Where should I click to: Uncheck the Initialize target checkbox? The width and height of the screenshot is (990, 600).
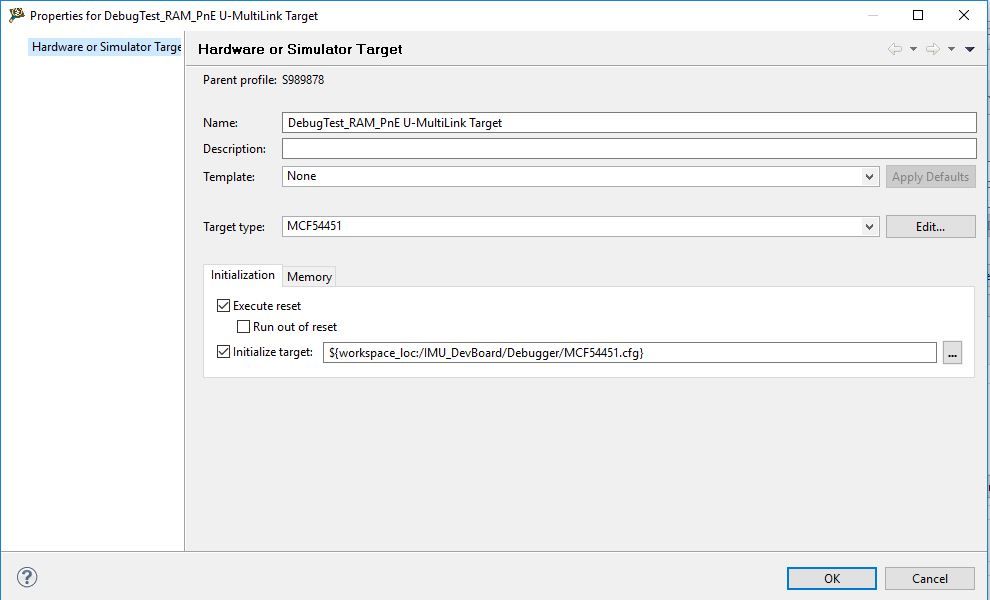pos(223,352)
